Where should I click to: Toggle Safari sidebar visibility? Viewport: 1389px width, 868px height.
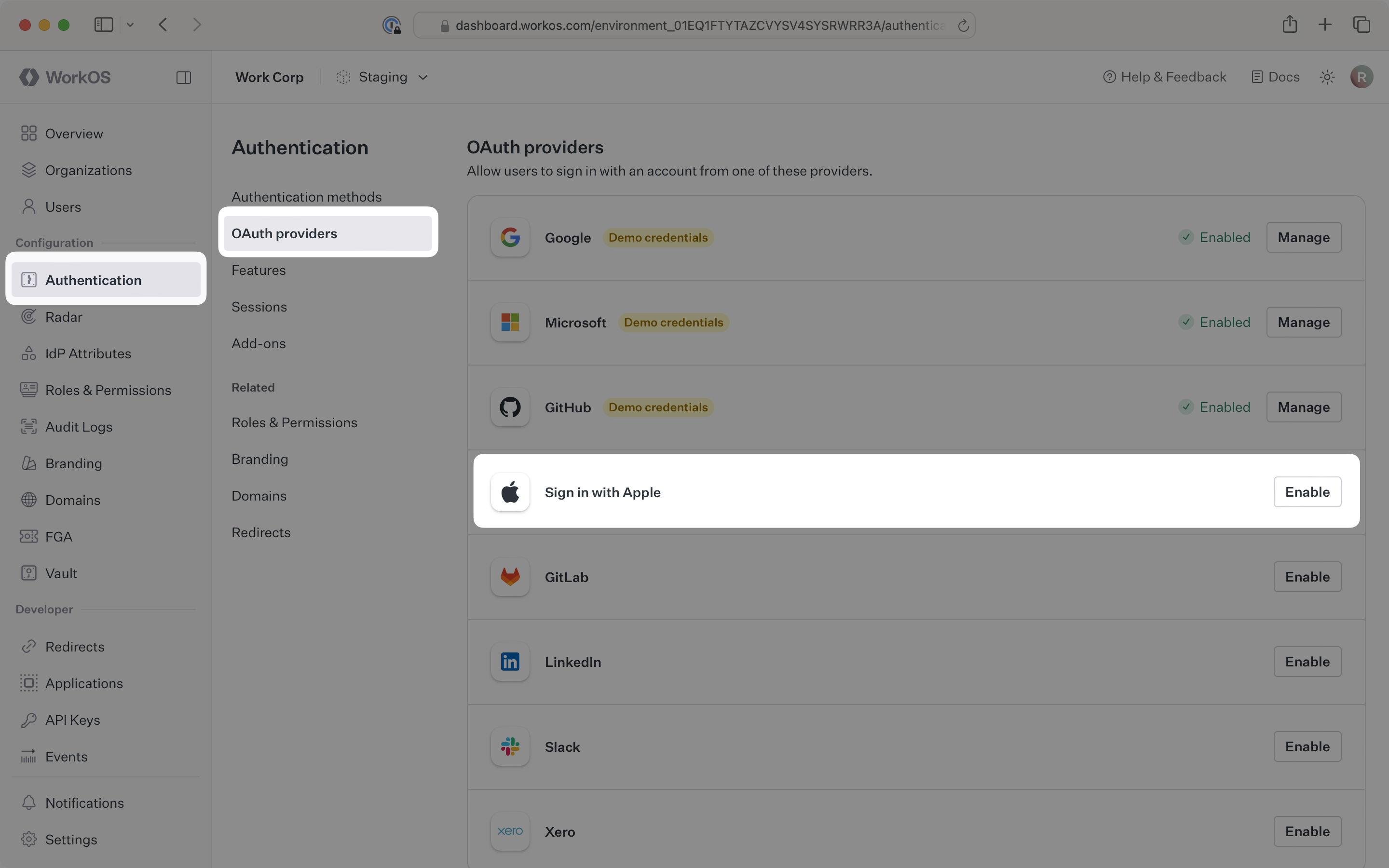104,25
